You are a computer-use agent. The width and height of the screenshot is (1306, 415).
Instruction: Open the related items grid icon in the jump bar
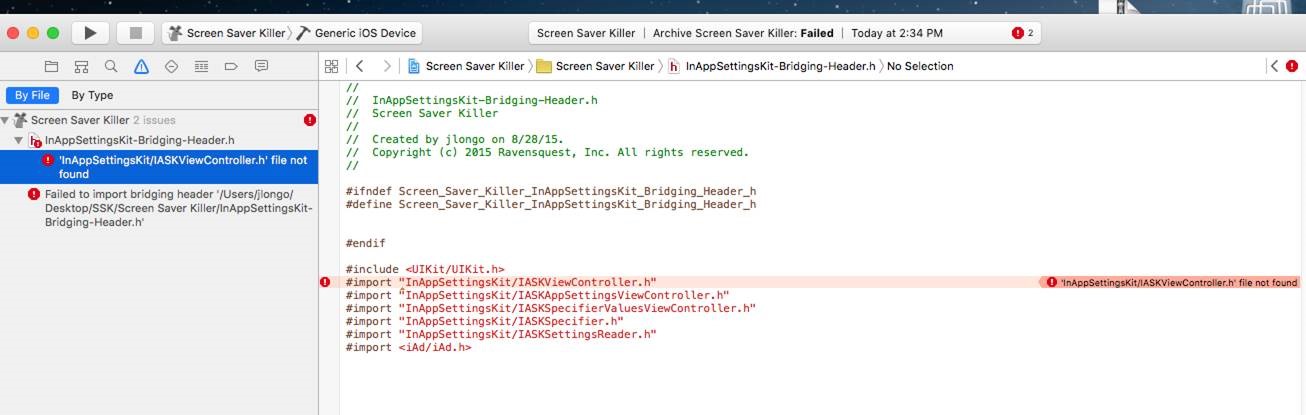(332, 66)
